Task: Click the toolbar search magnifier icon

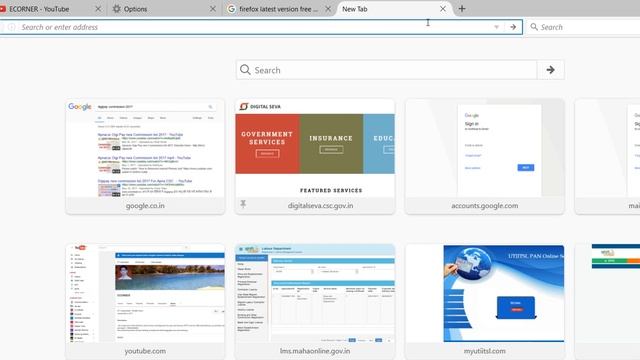Action: click(534, 27)
